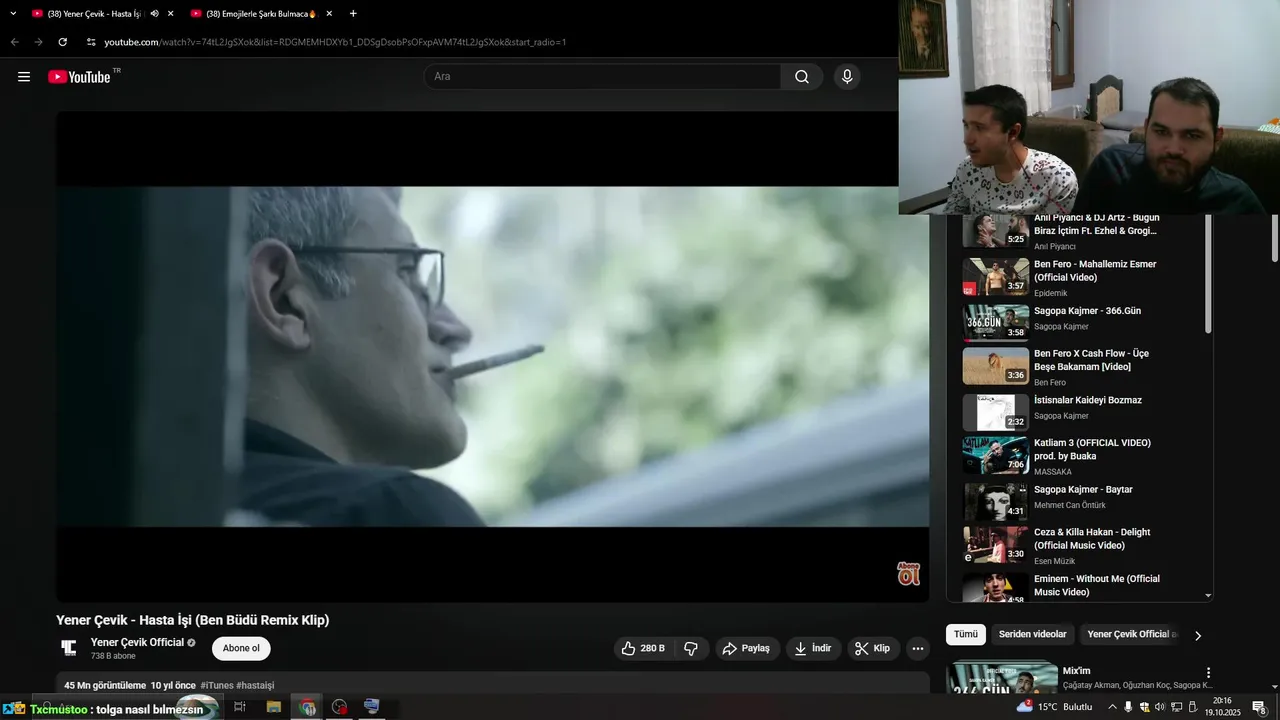1280x720 pixels.
Task: Open the Paylaş share dialog
Action: pyautogui.click(x=746, y=648)
